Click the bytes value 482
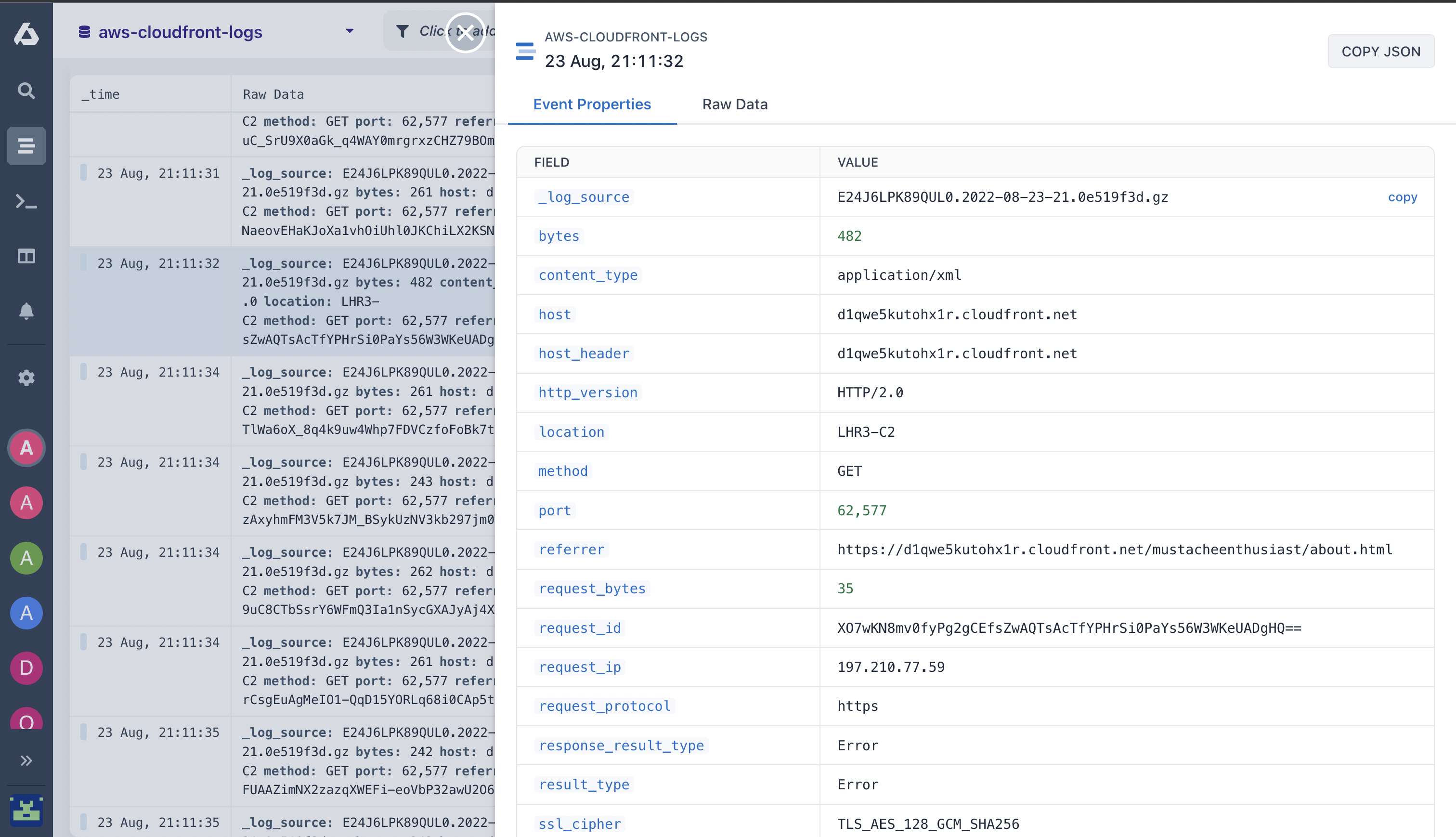Screen dimensions: 1456x837 click(849, 236)
